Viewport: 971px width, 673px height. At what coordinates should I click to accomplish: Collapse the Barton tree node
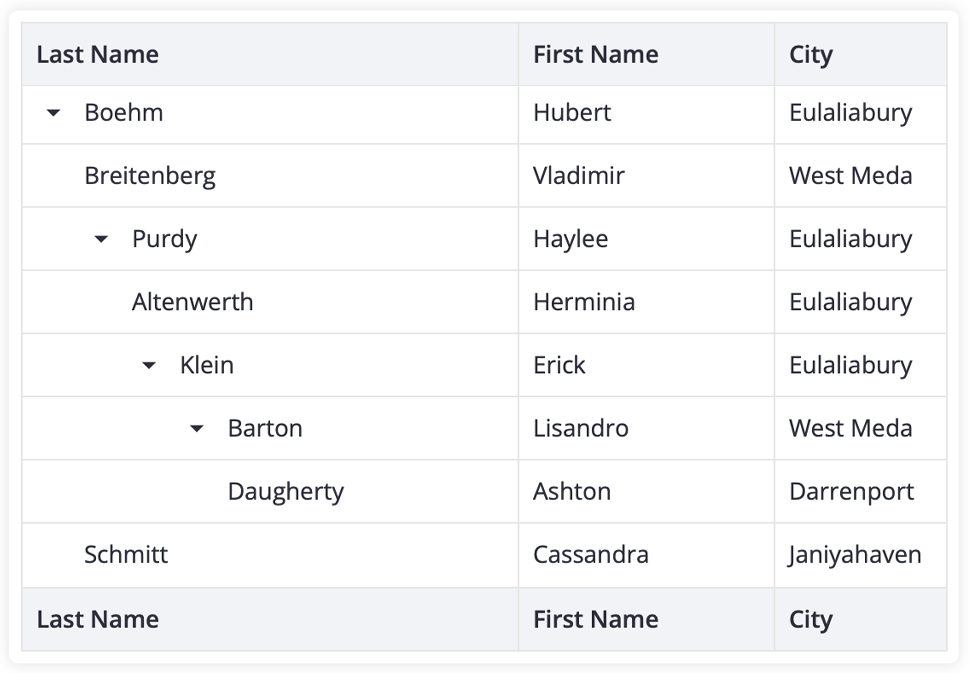pyautogui.click(x=197, y=428)
